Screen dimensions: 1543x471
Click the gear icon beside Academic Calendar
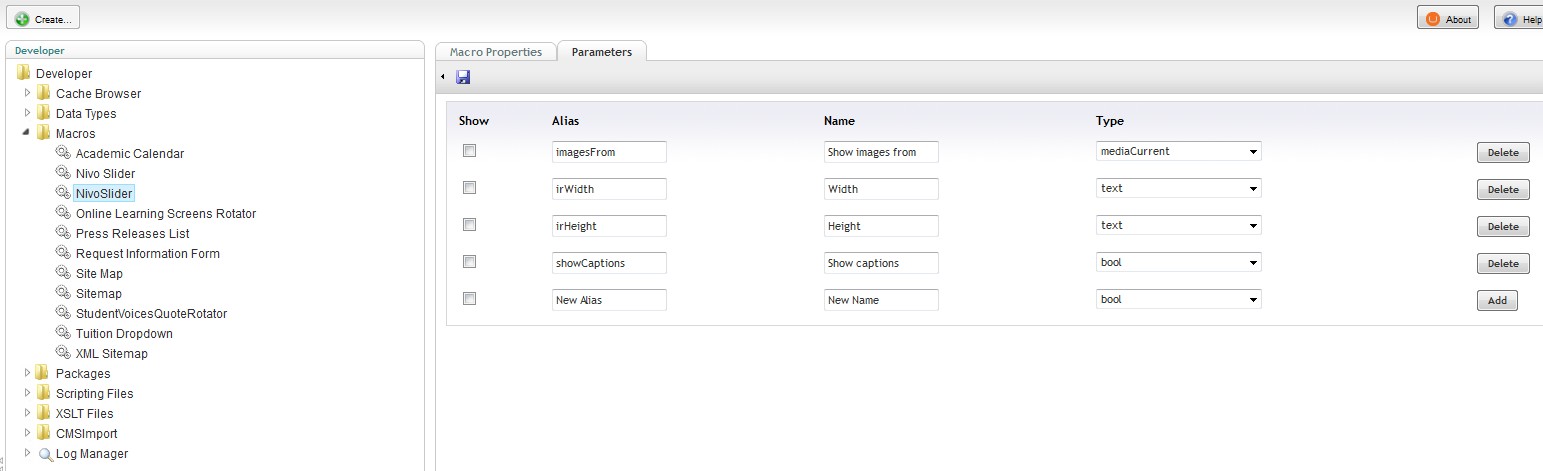63,153
